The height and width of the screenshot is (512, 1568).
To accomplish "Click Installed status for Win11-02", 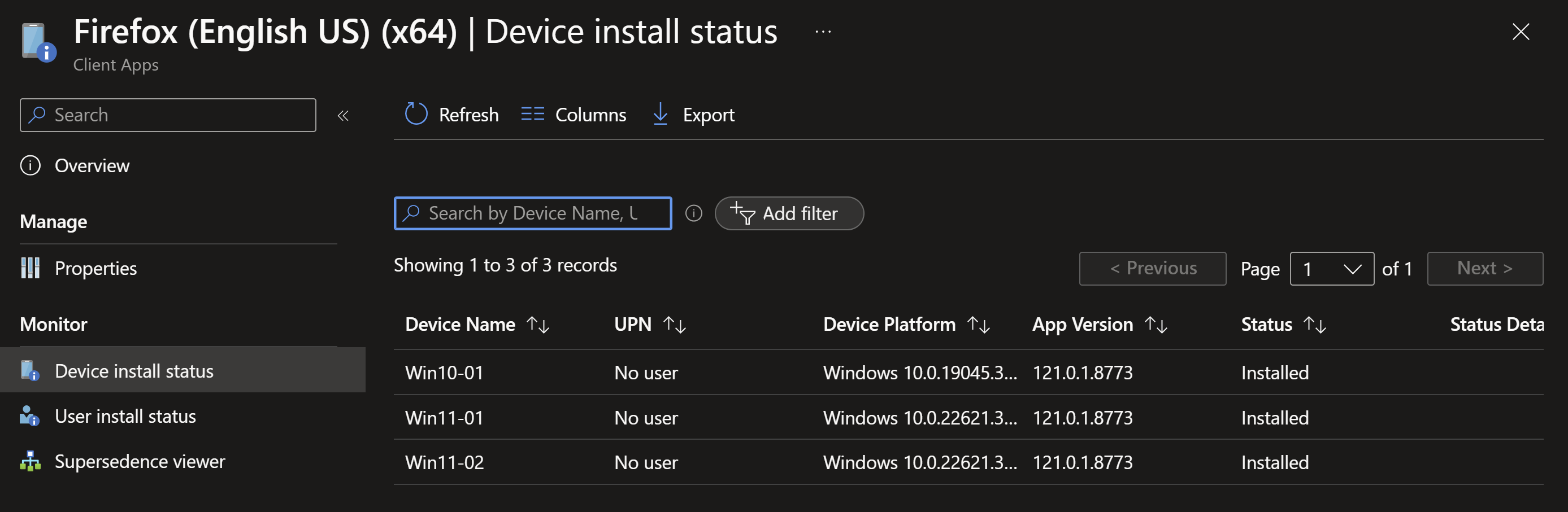I will [x=1275, y=462].
